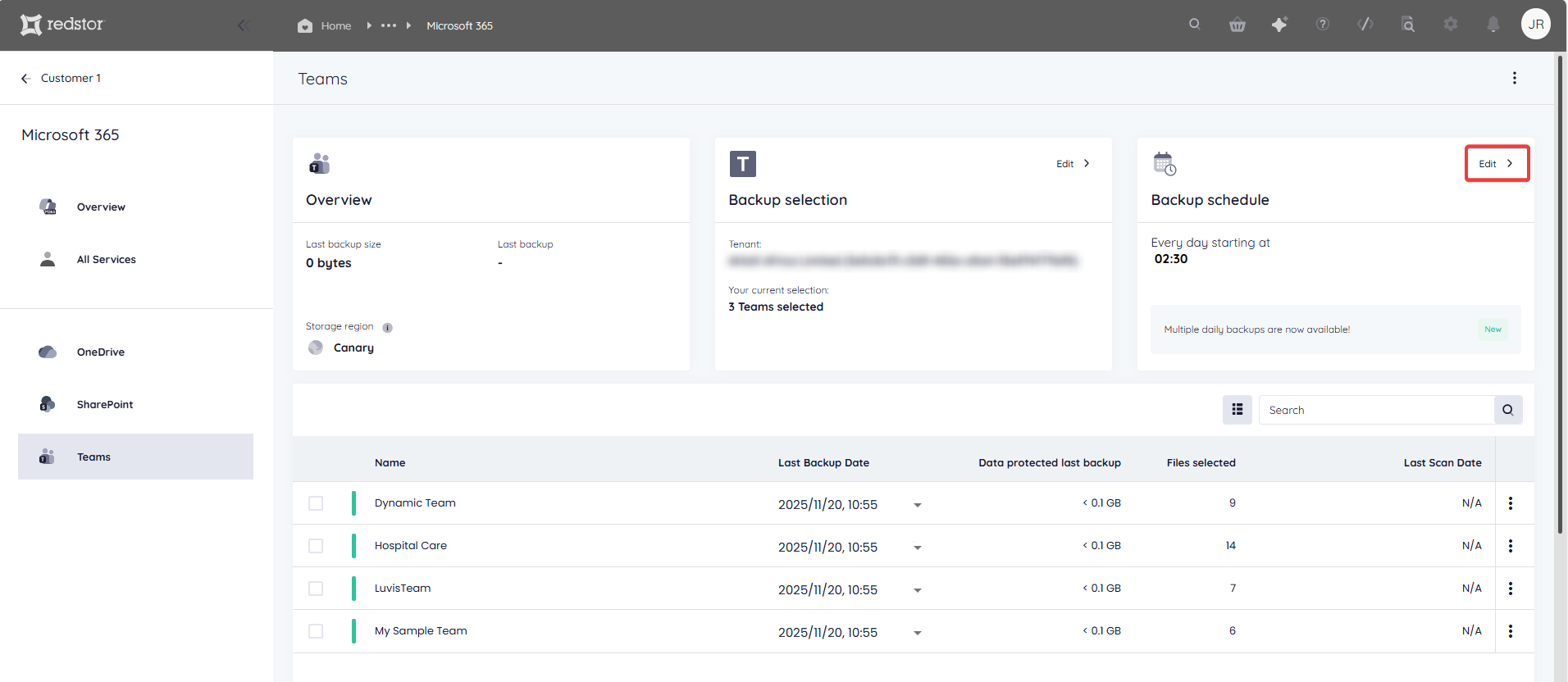Open the Teams page kebab menu
Screen dimensions: 1568x682
pos(1515,78)
